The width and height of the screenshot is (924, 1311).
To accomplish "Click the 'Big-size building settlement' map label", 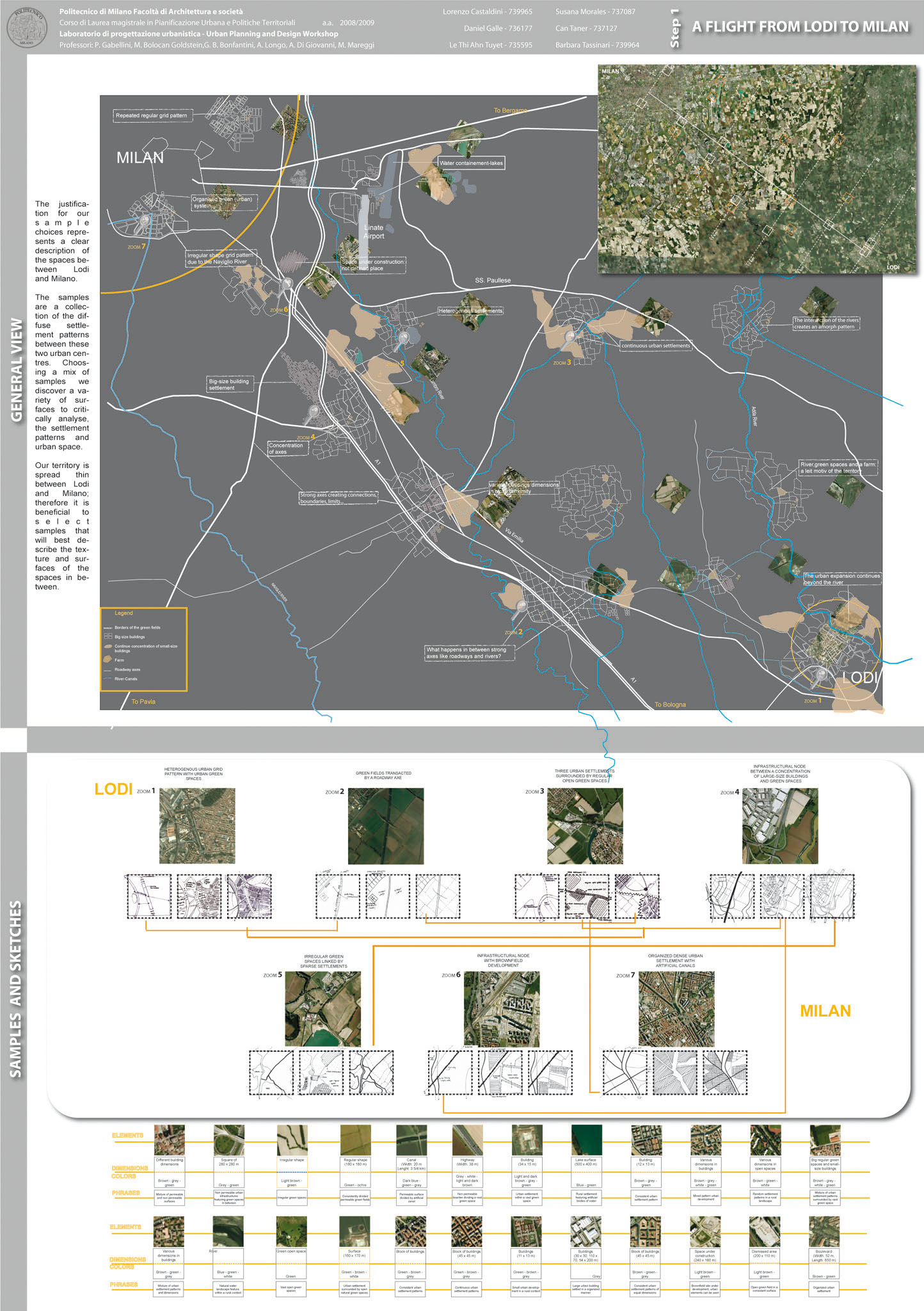I will click(230, 384).
